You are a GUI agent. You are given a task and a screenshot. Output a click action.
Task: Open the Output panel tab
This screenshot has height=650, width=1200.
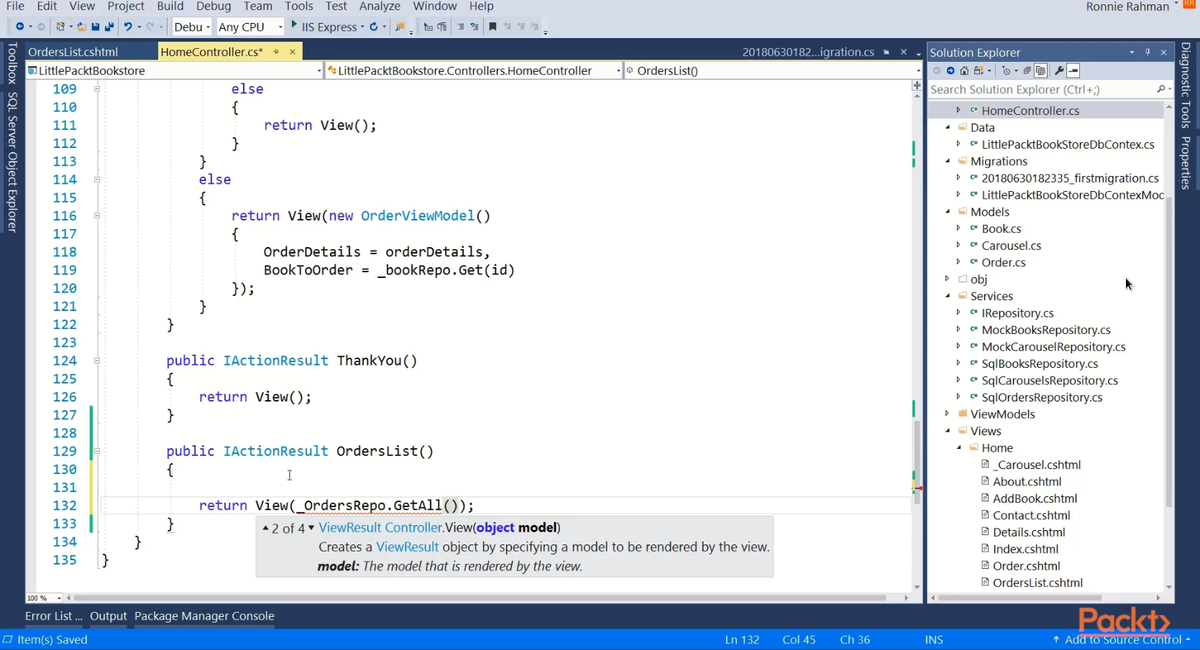point(109,616)
